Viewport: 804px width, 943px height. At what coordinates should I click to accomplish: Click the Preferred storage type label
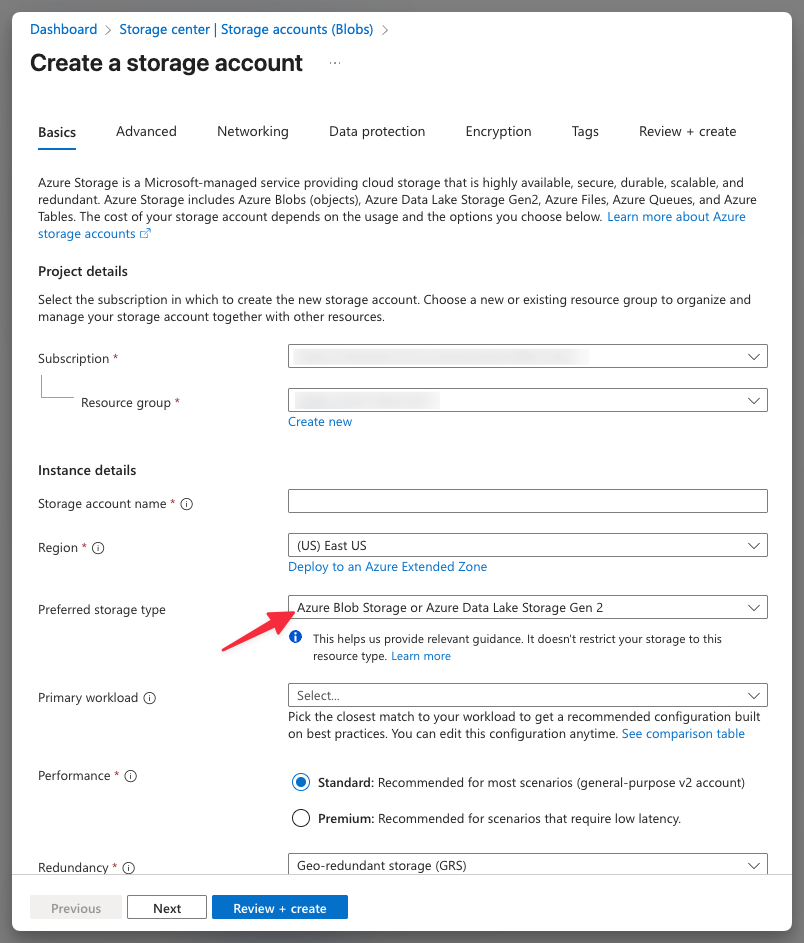(102, 610)
